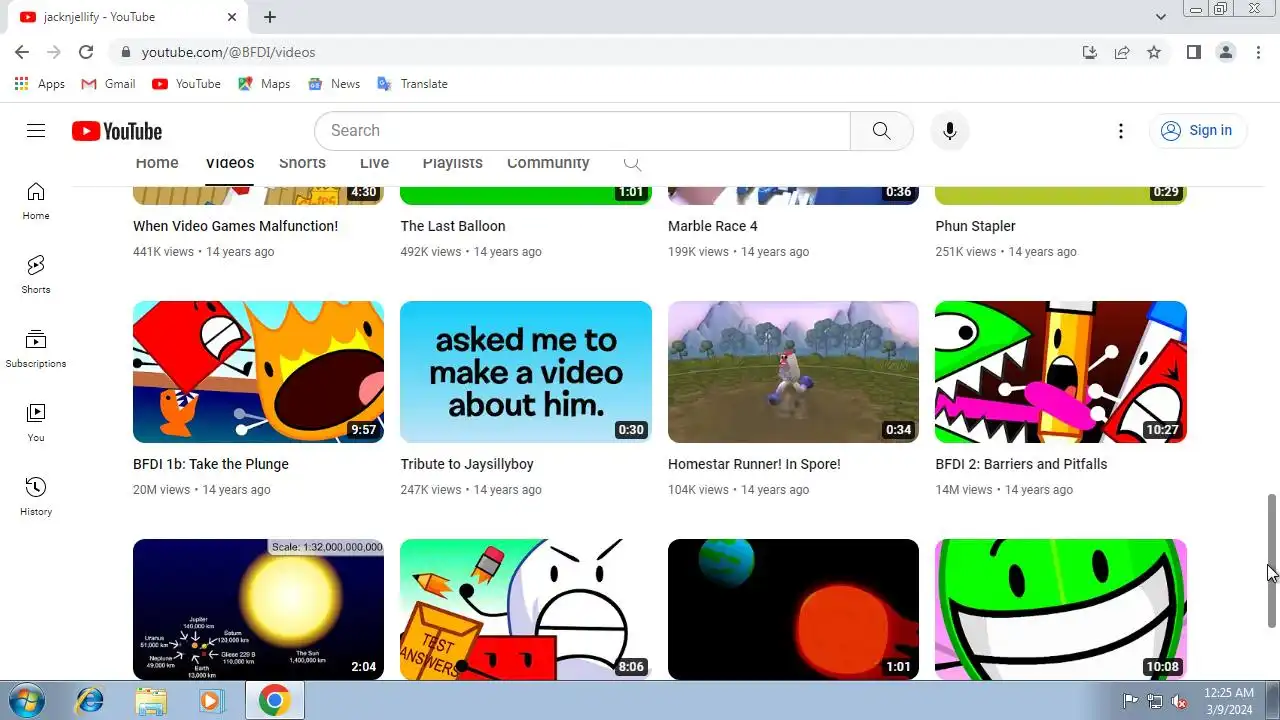
Task: Click title Homestar Runner! In Spore!
Action: click(x=754, y=464)
